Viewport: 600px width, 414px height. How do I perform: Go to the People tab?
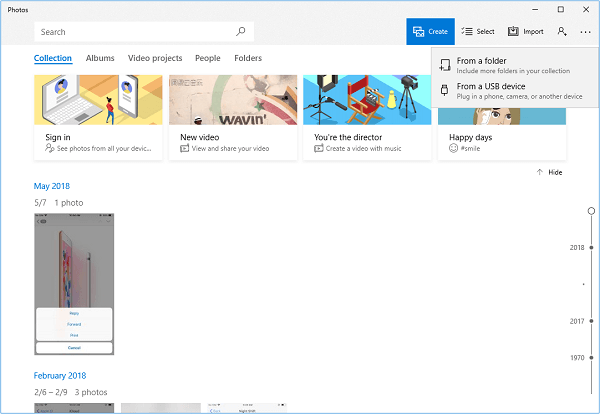(x=208, y=59)
